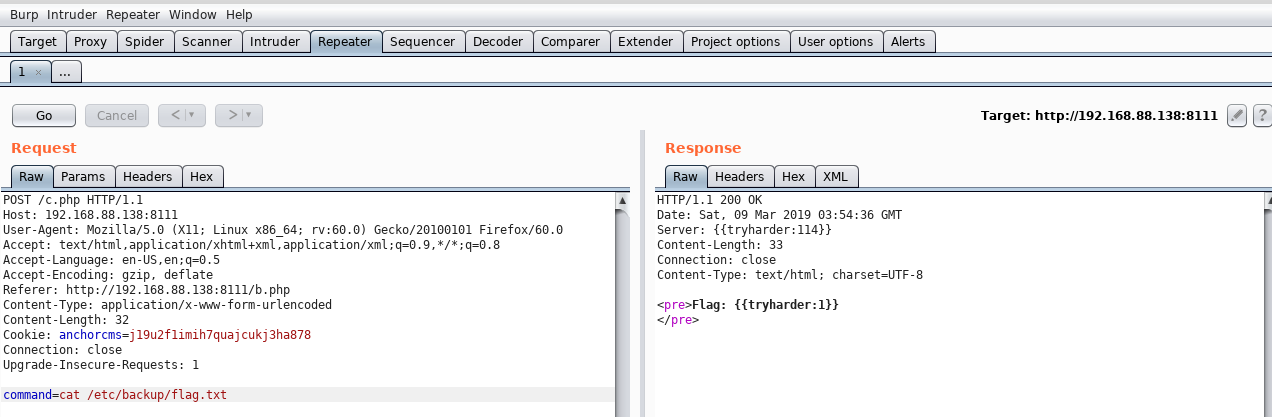The width and height of the screenshot is (1272, 417).
Task: Select the response XML tab
Action: coord(835,177)
